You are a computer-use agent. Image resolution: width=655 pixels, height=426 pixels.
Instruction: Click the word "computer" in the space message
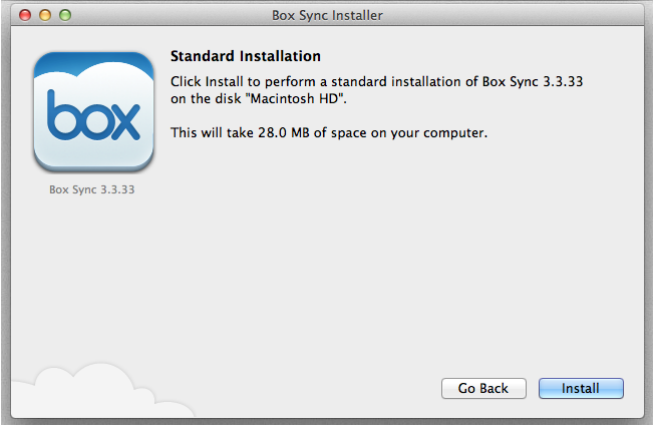point(453,133)
